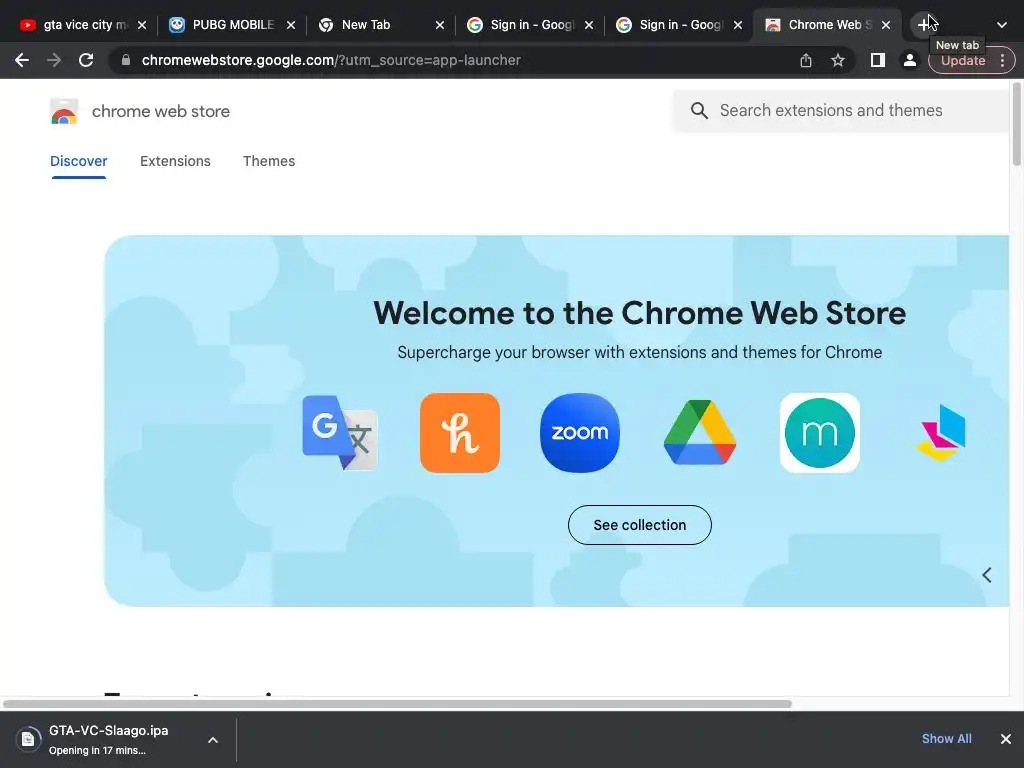Open the Chrome three-dot menu
This screenshot has height=768, width=1024.
[1002, 60]
